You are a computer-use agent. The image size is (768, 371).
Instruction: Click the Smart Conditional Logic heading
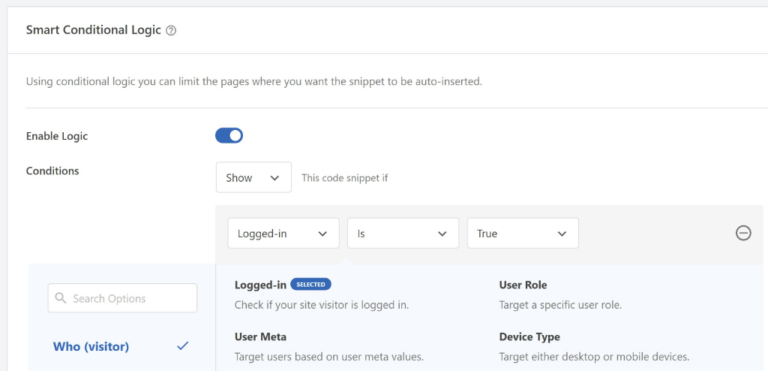(x=94, y=30)
